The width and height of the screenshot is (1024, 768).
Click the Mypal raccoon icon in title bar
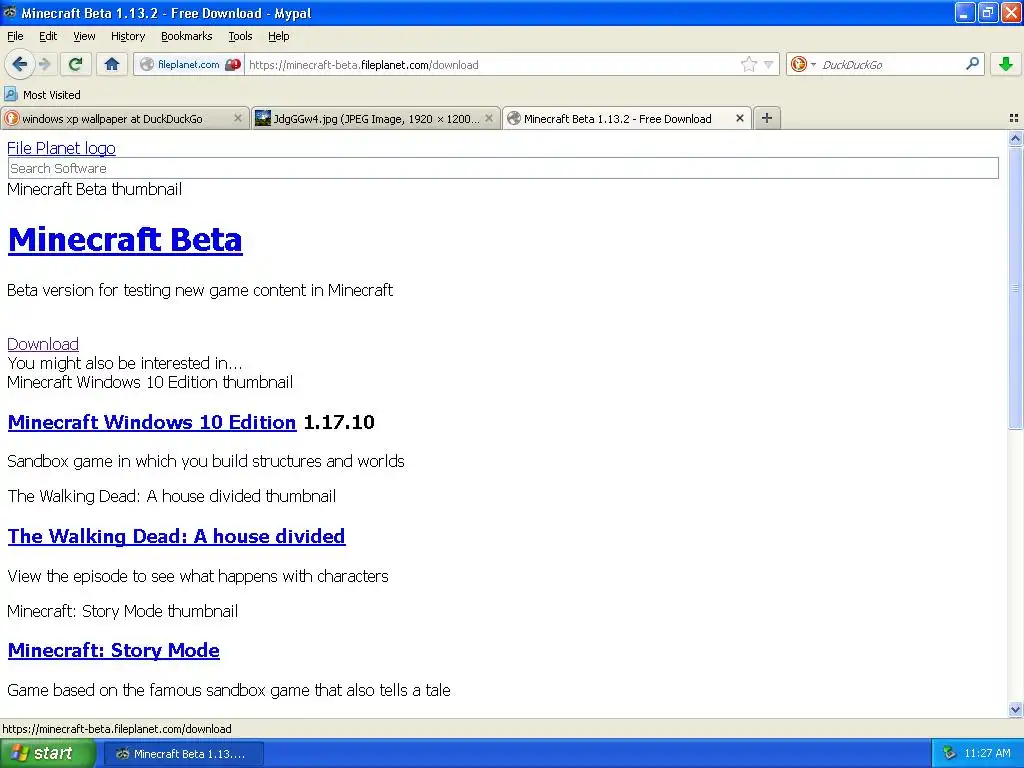10,12
